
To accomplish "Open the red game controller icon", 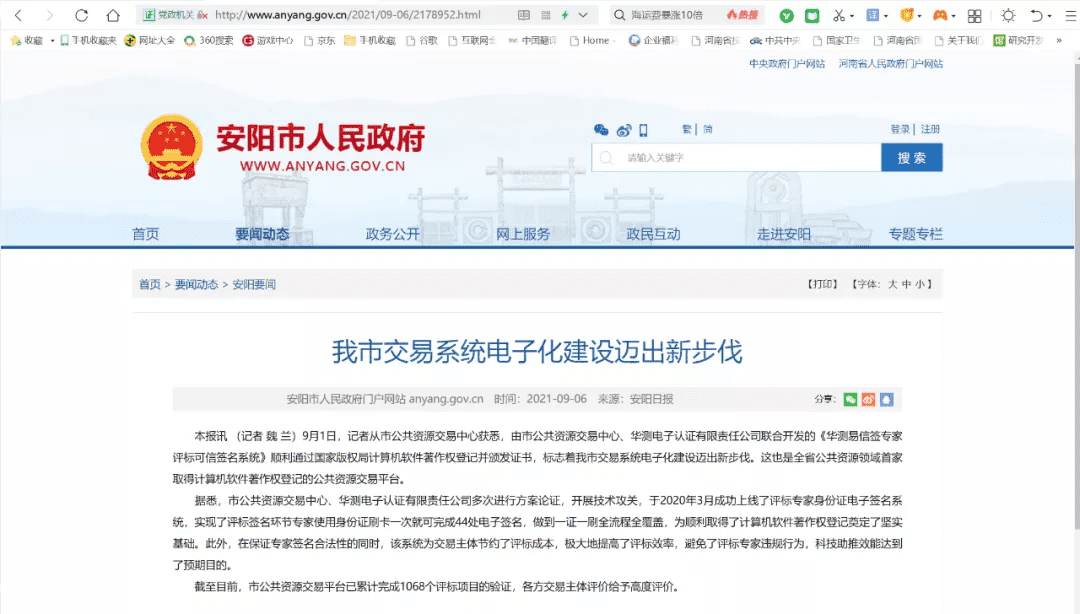I will (939, 15).
